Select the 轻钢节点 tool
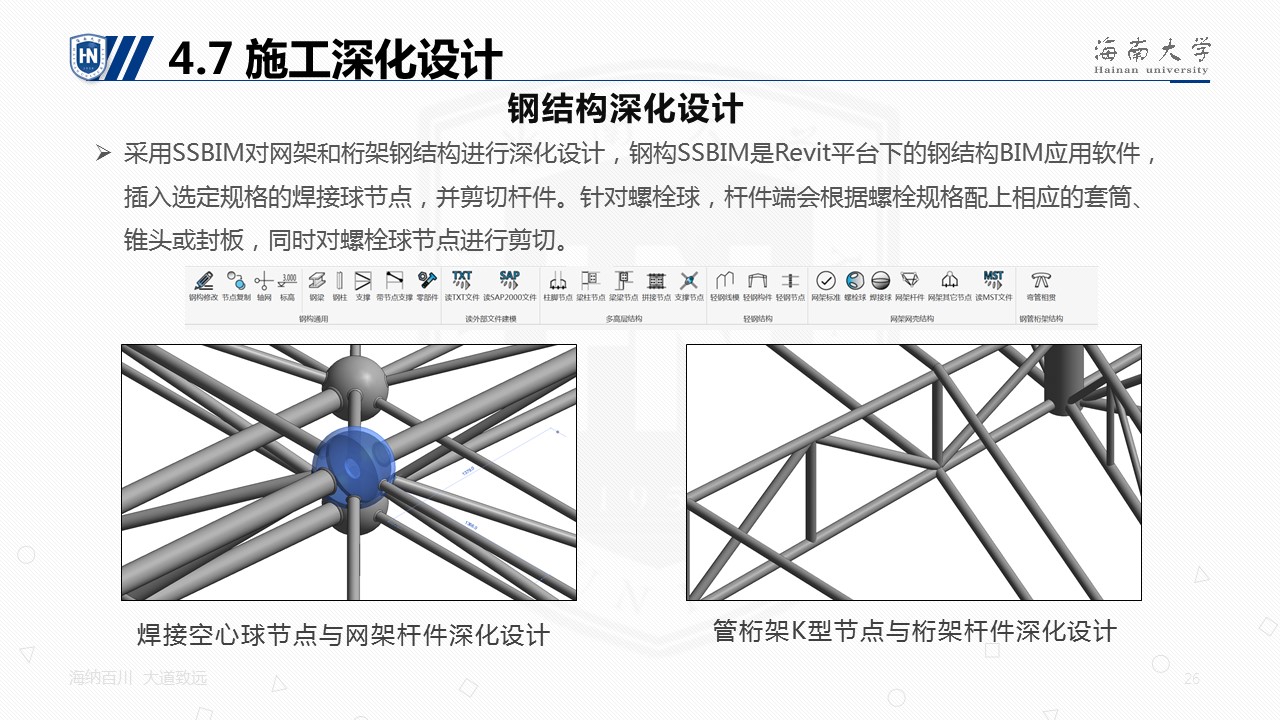Viewport: 1280px width, 720px height. pyautogui.click(x=790, y=286)
